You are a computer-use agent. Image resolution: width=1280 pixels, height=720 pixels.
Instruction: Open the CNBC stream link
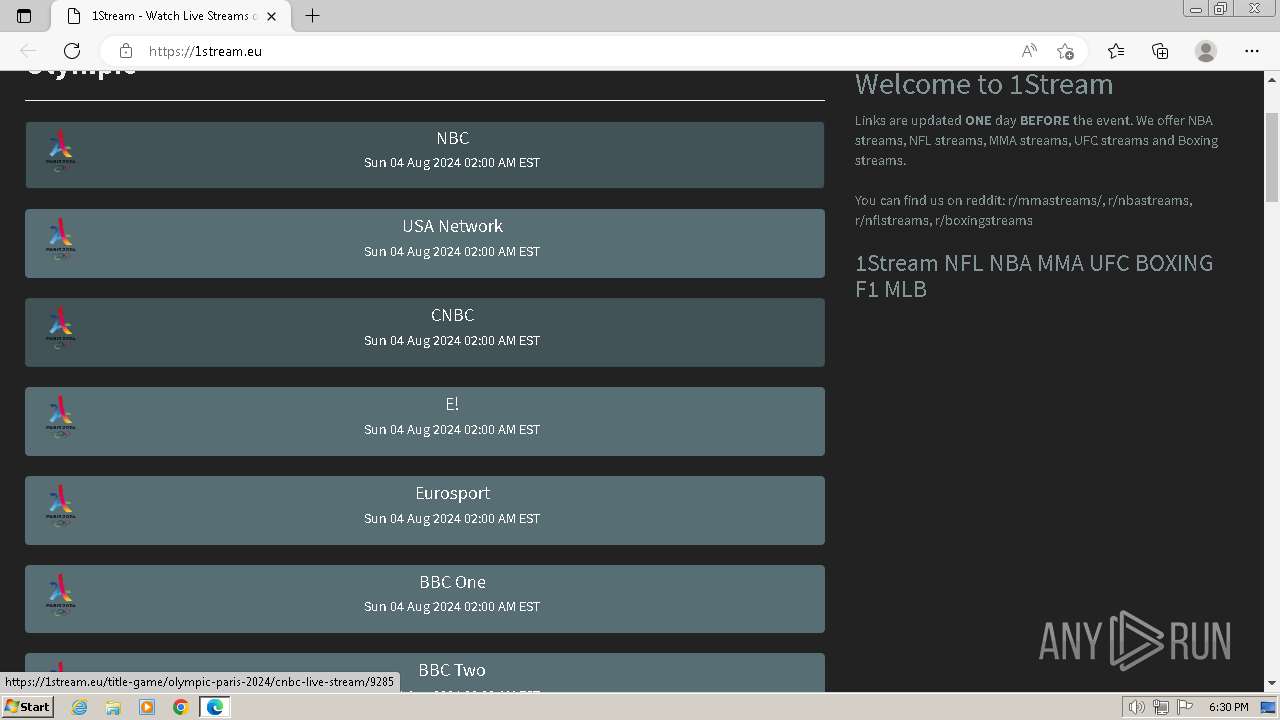425,332
